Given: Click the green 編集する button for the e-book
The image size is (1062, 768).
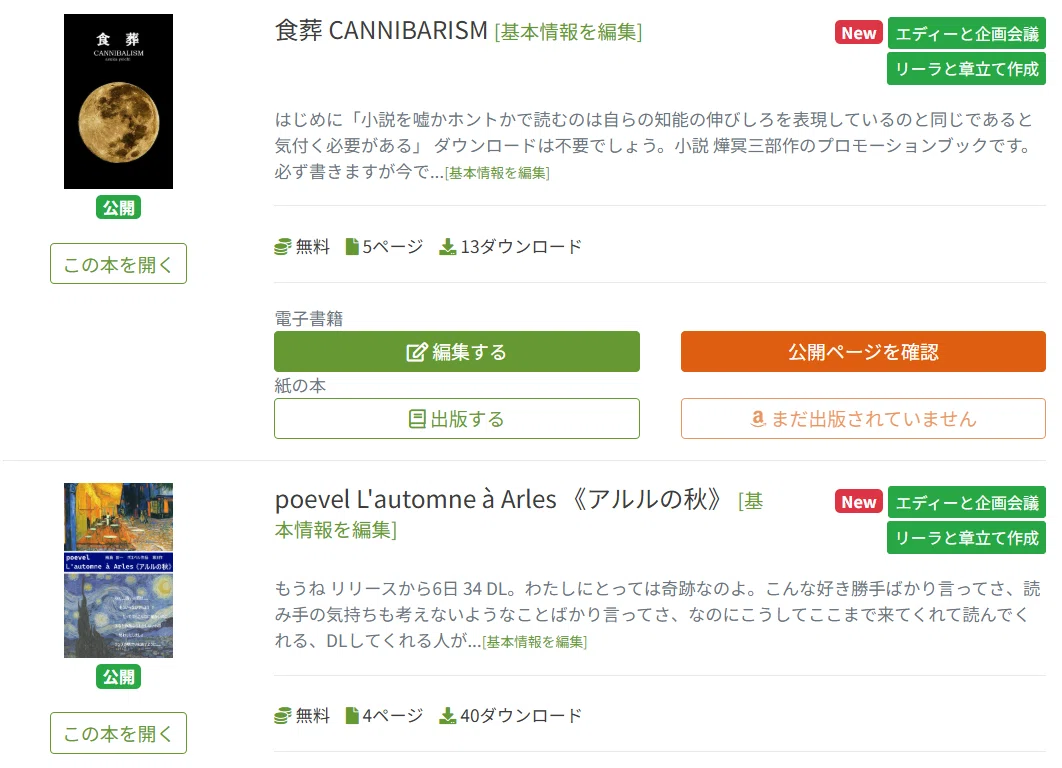Looking at the screenshot, I should coord(456,351).
